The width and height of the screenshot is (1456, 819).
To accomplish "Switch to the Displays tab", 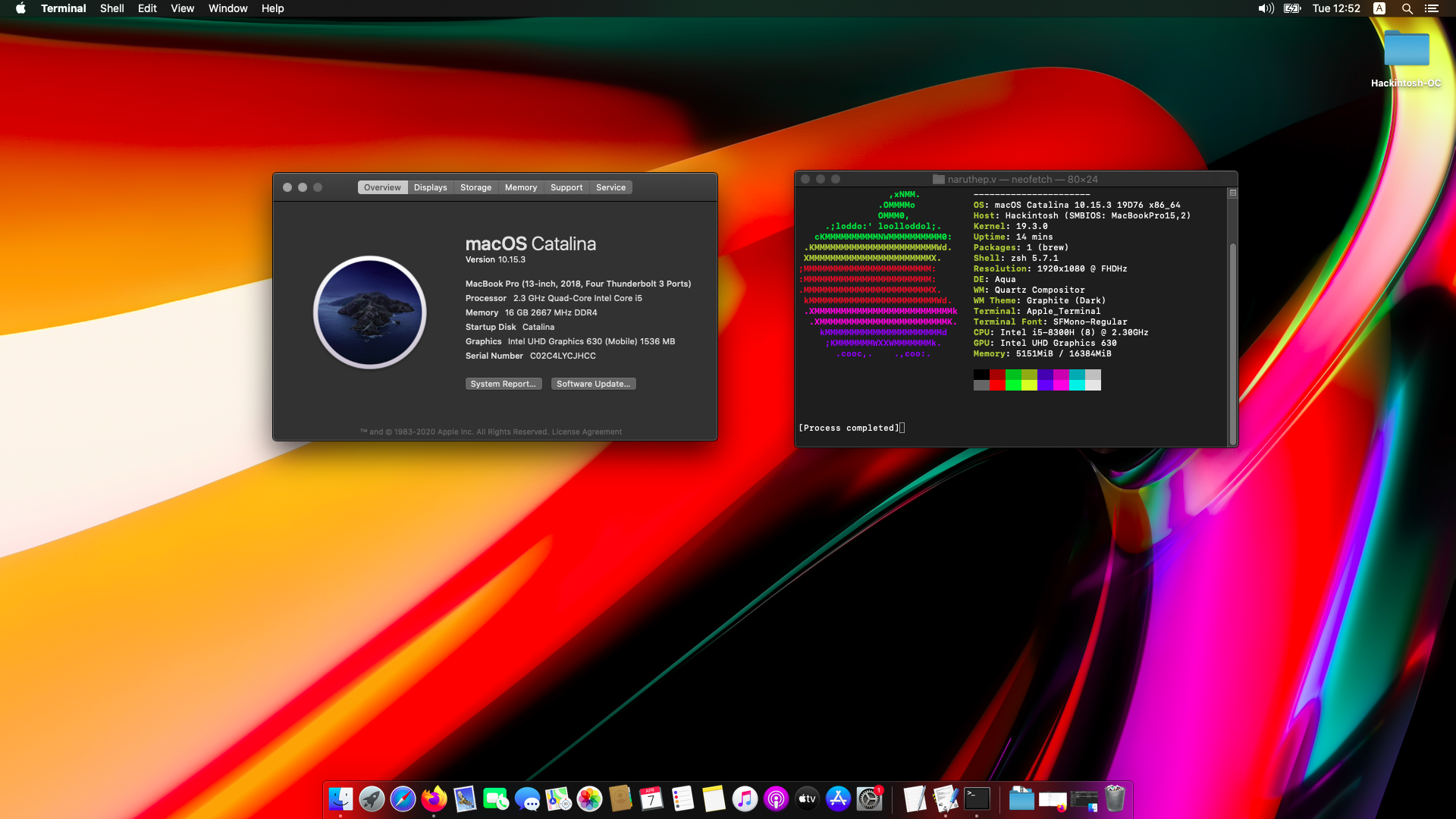I will click(x=431, y=187).
